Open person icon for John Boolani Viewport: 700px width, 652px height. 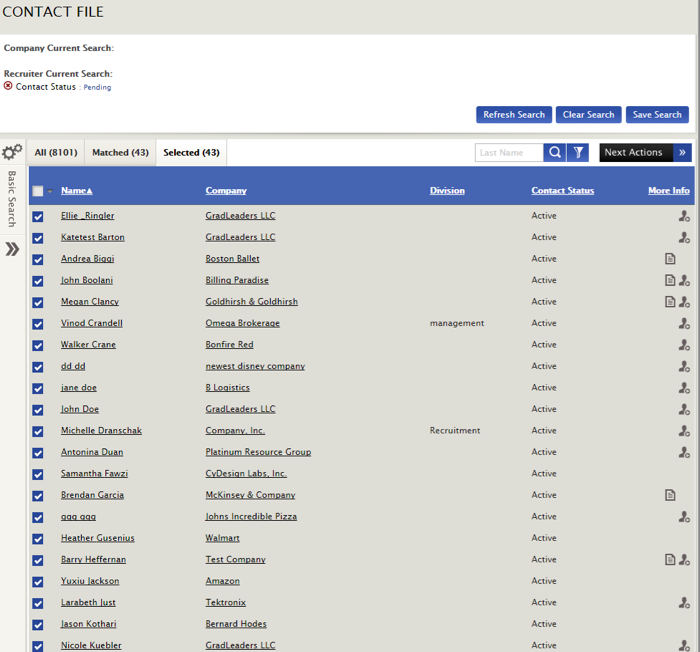684,280
